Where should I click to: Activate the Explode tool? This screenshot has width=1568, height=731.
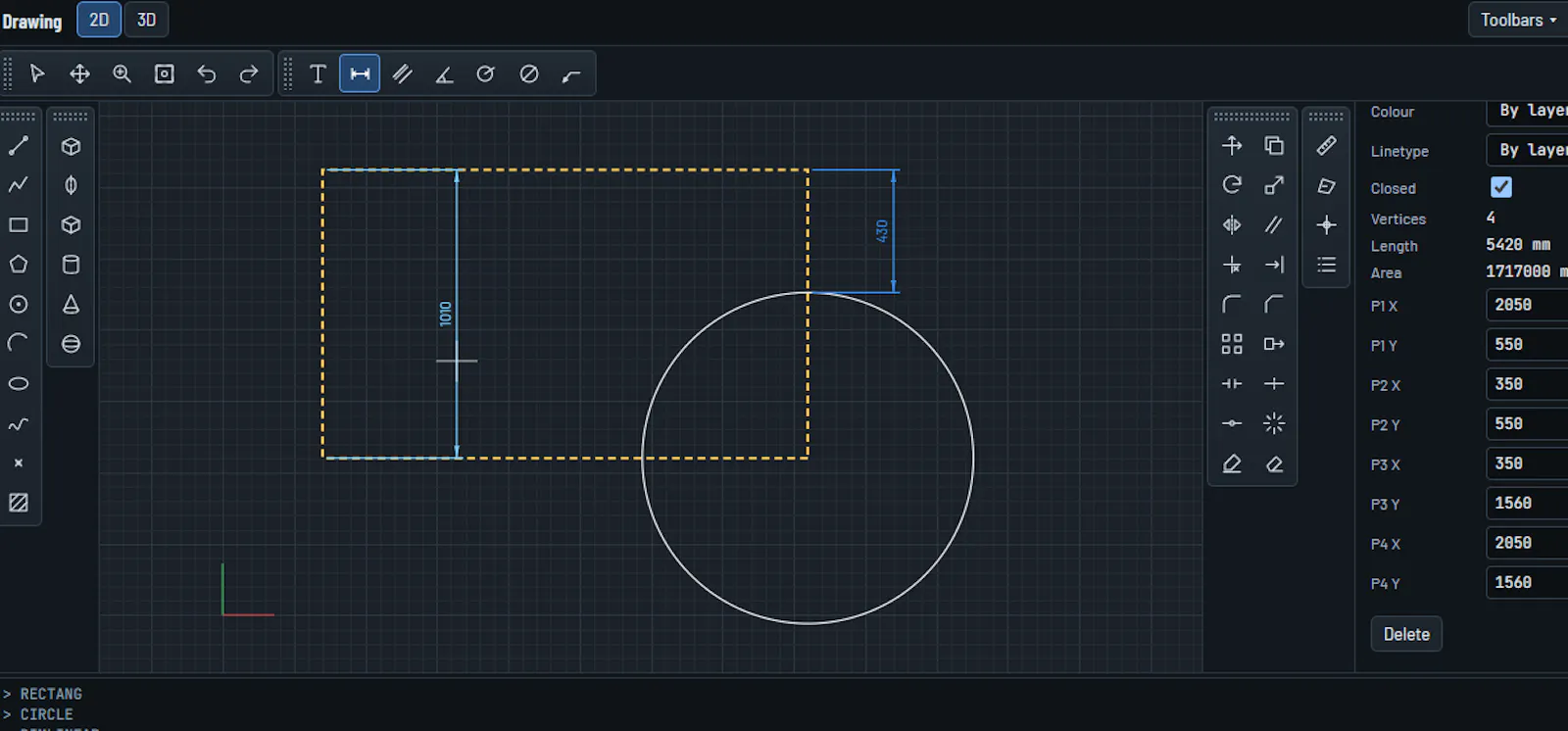tap(1274, 423)
